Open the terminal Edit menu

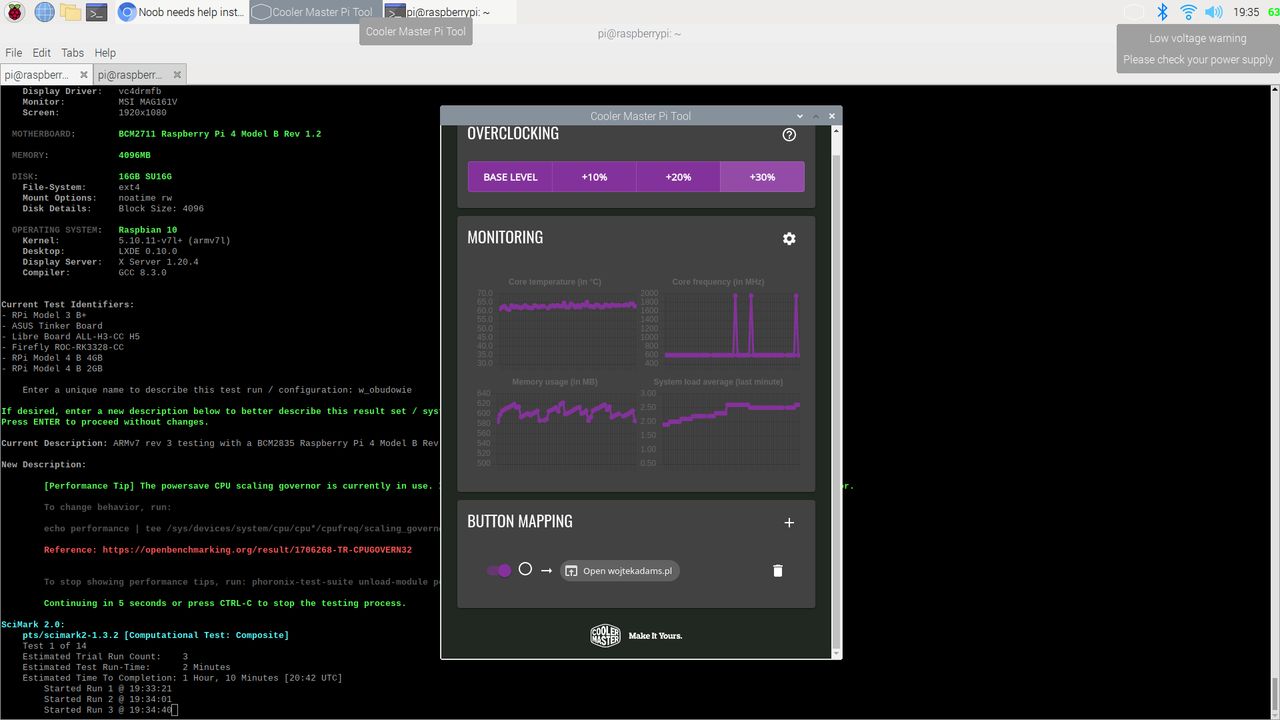[x=41, y=53]
